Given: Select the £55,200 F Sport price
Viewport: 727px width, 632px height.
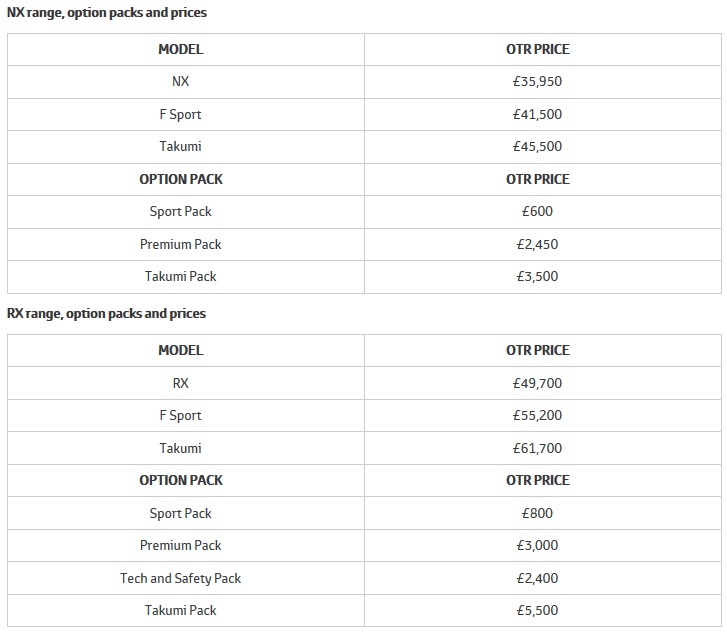Looking at the screenshot, I should (537, 415).
